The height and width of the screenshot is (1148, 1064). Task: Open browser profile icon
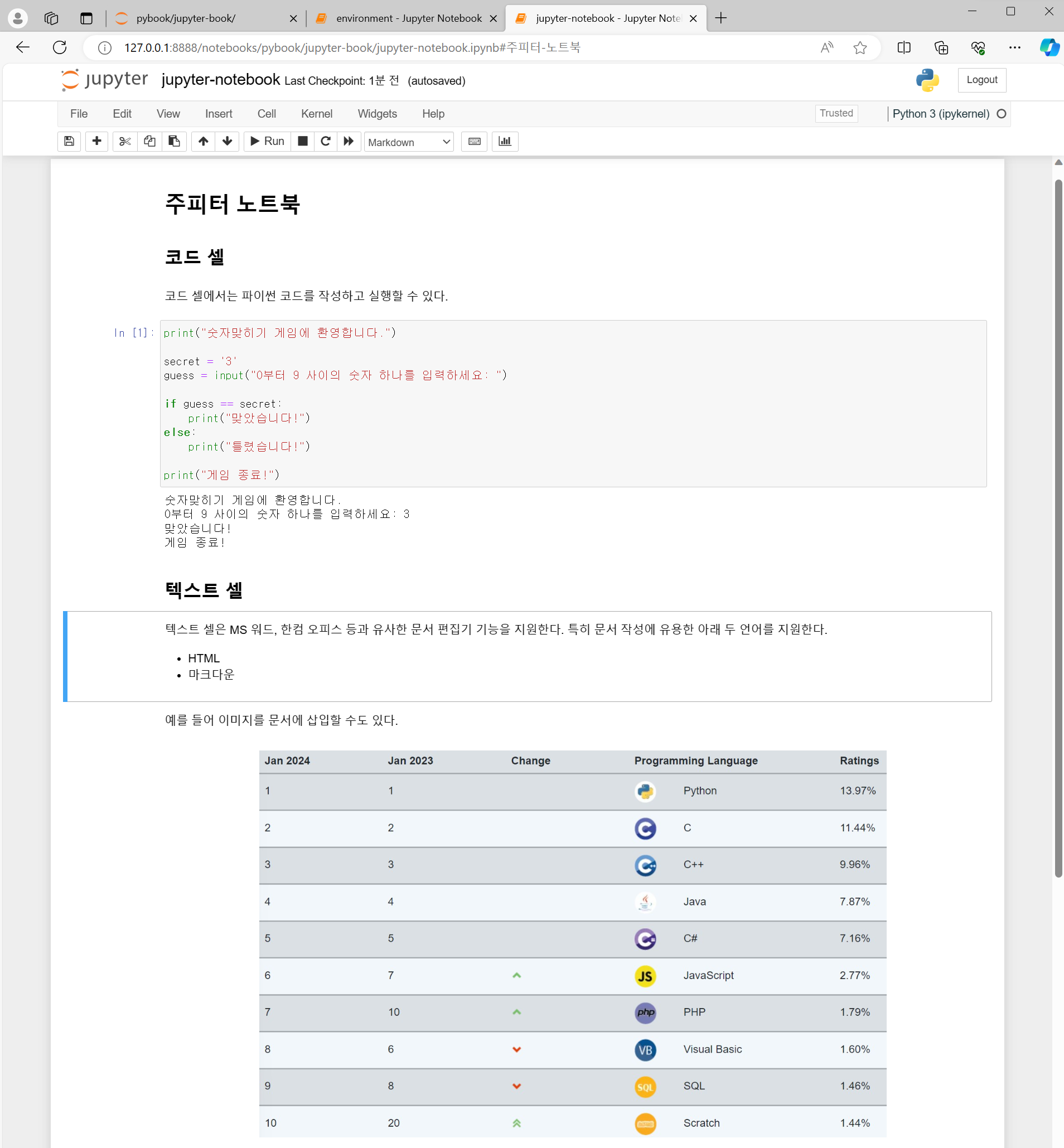pyautogui.click(x=18, y=18)
